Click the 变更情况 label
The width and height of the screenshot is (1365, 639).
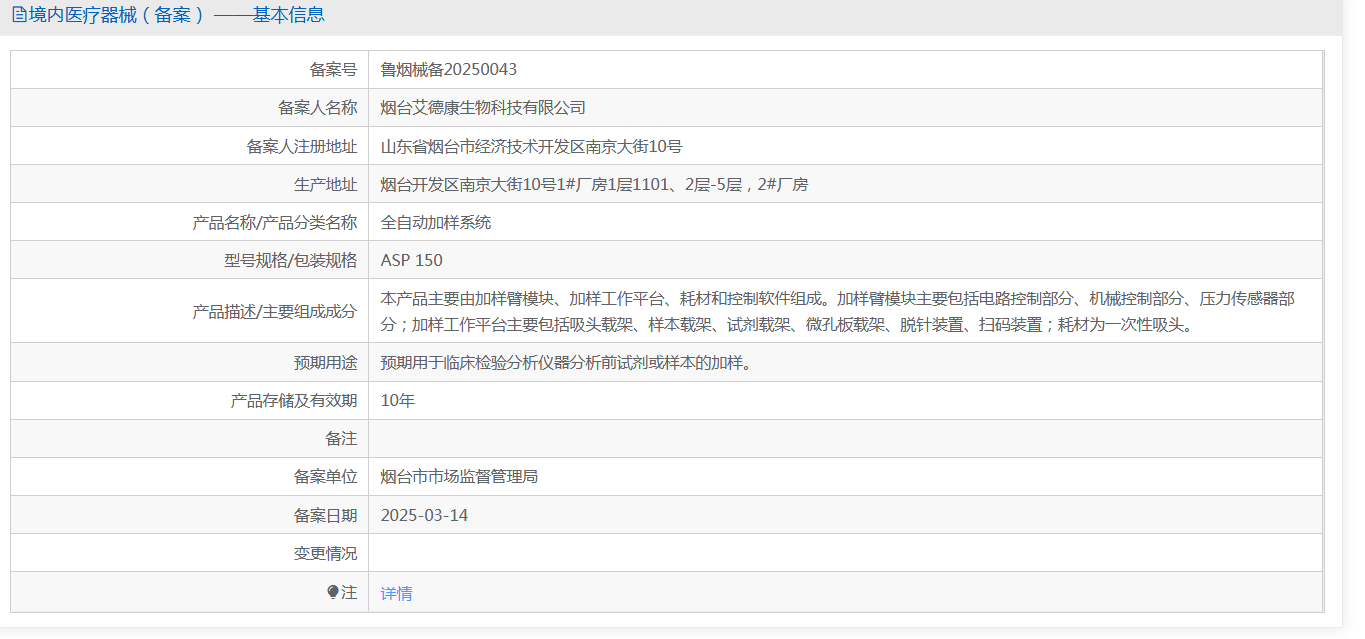(x=325, y=553)
